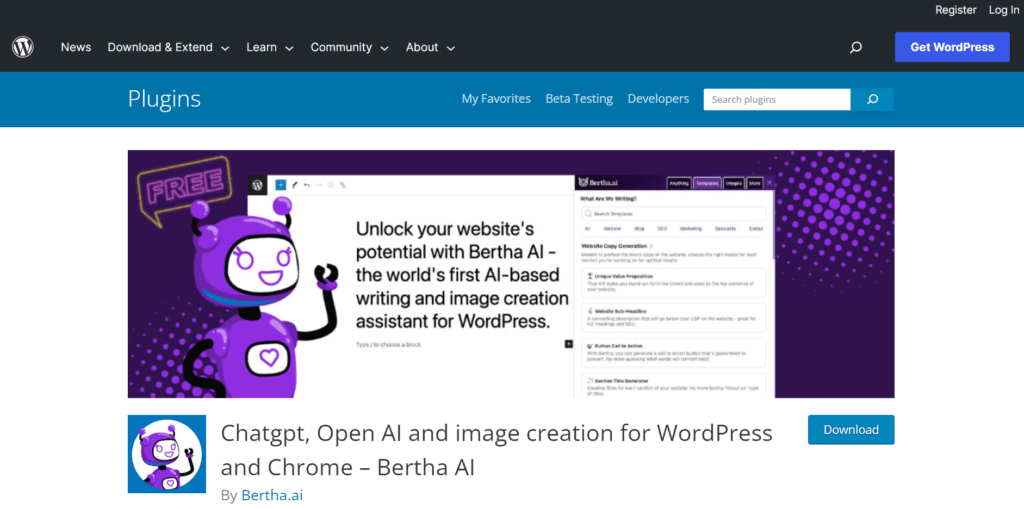Open the News menu item
This screenshot has width=1024, height=509.
coord(76,47)
